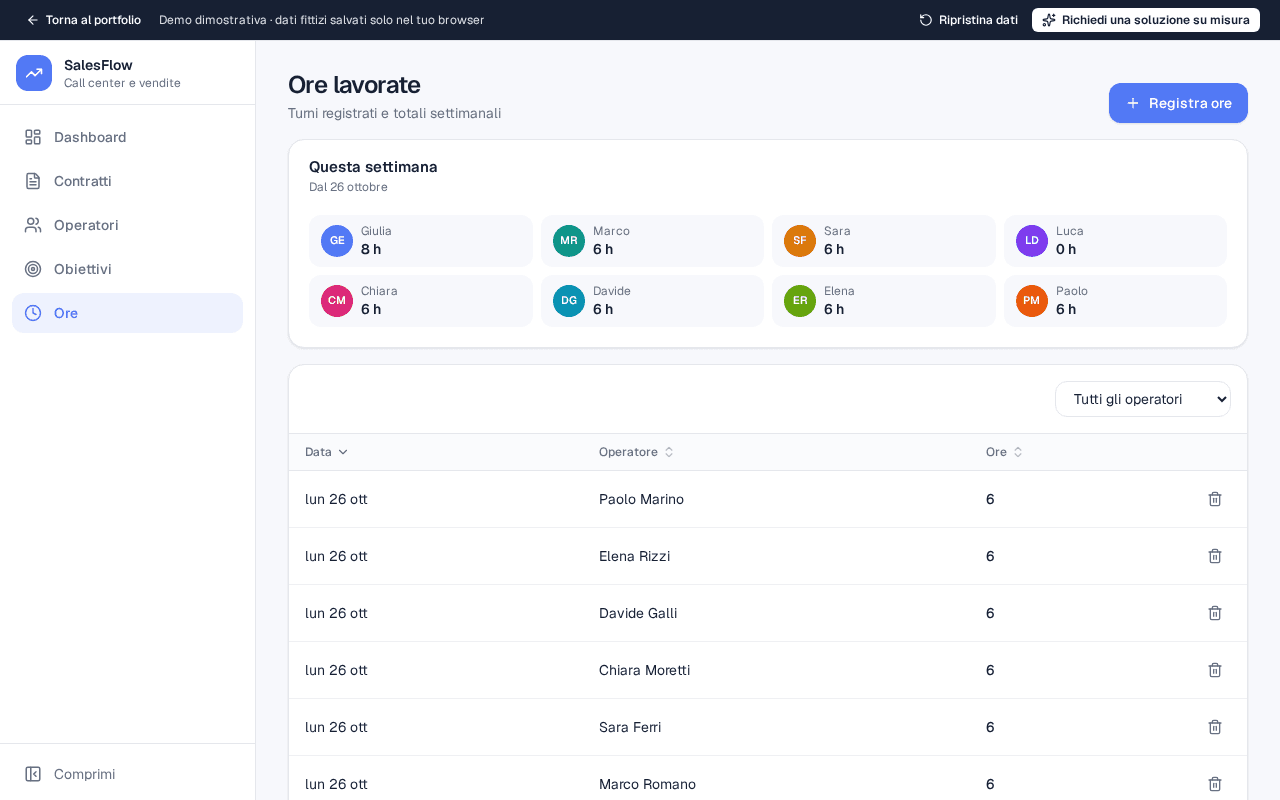Click the Paolo Marino operator cell
Viewport: 1280px width, 800px height.
(641, 499)
